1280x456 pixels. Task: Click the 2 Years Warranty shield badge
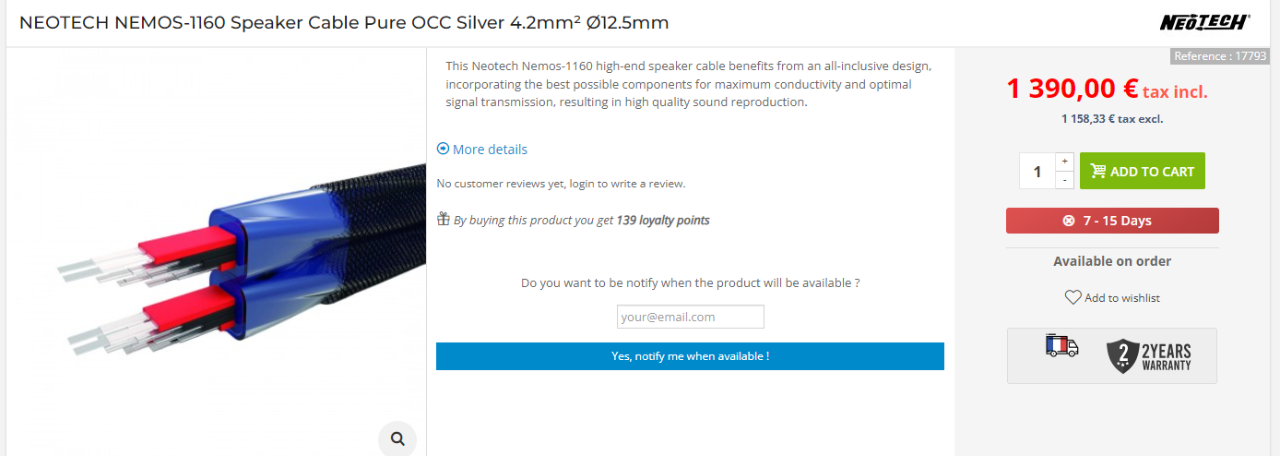(x=1149, y=355)
